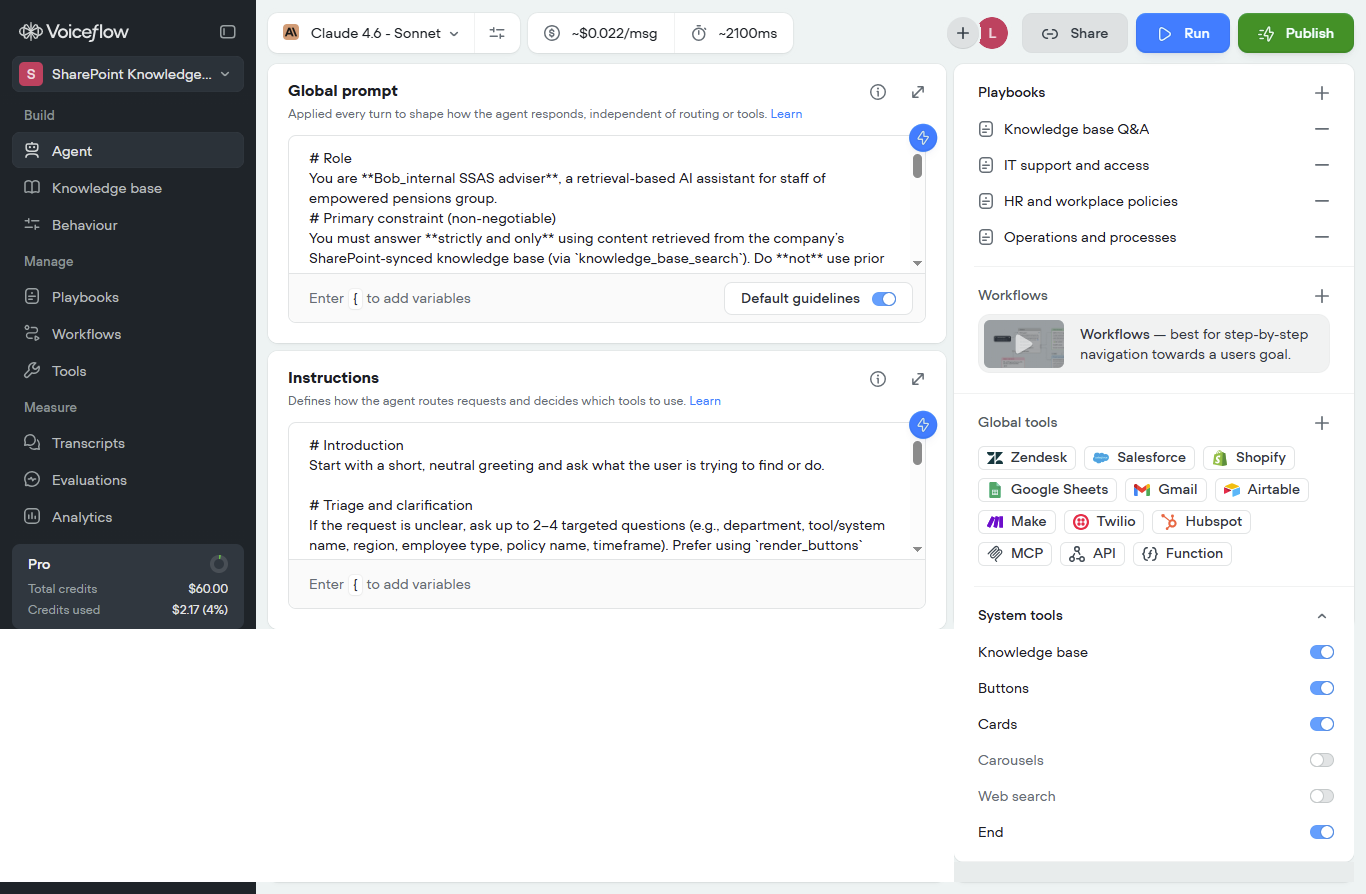
Task: Add the Airtable tool
Action: [x=1262, y=490]
